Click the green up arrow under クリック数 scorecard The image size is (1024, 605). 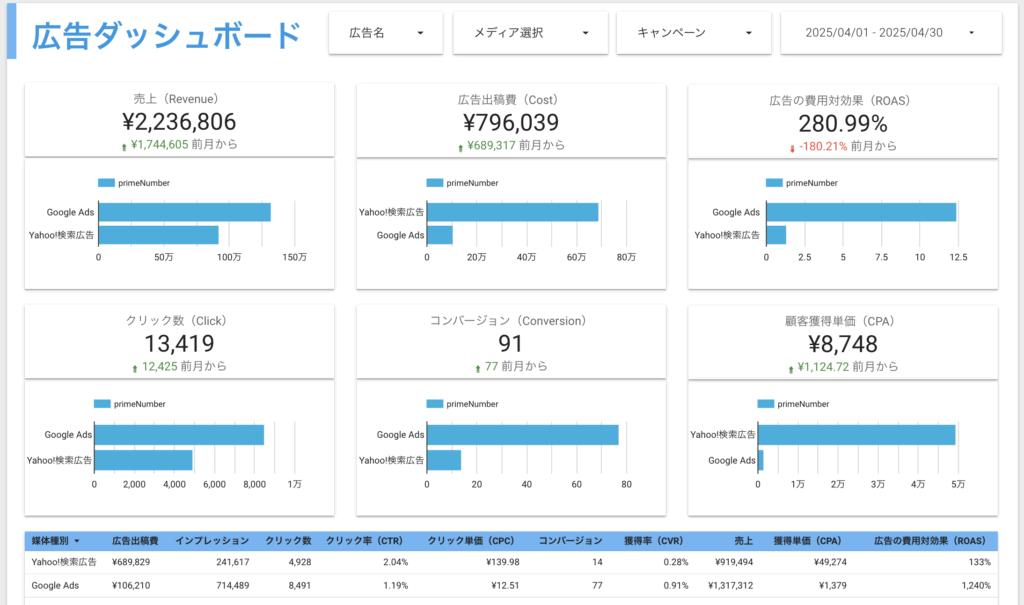pyautogui.click(x=135, y=368)
